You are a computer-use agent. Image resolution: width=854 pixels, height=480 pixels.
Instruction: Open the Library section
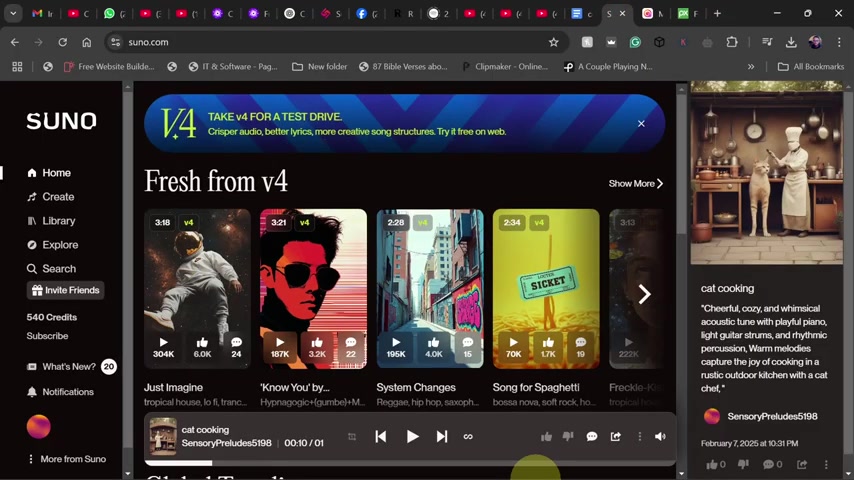pos(51,221)
